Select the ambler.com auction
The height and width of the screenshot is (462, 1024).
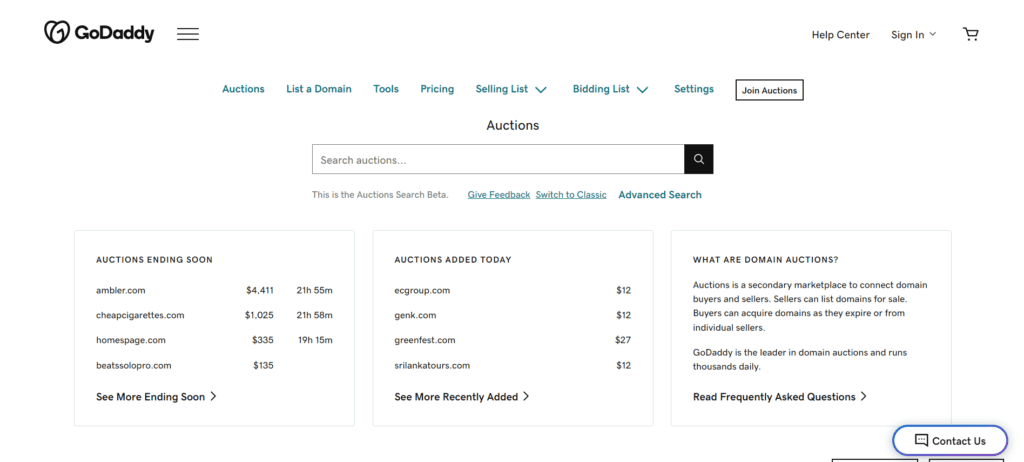[x=121, y=290]
